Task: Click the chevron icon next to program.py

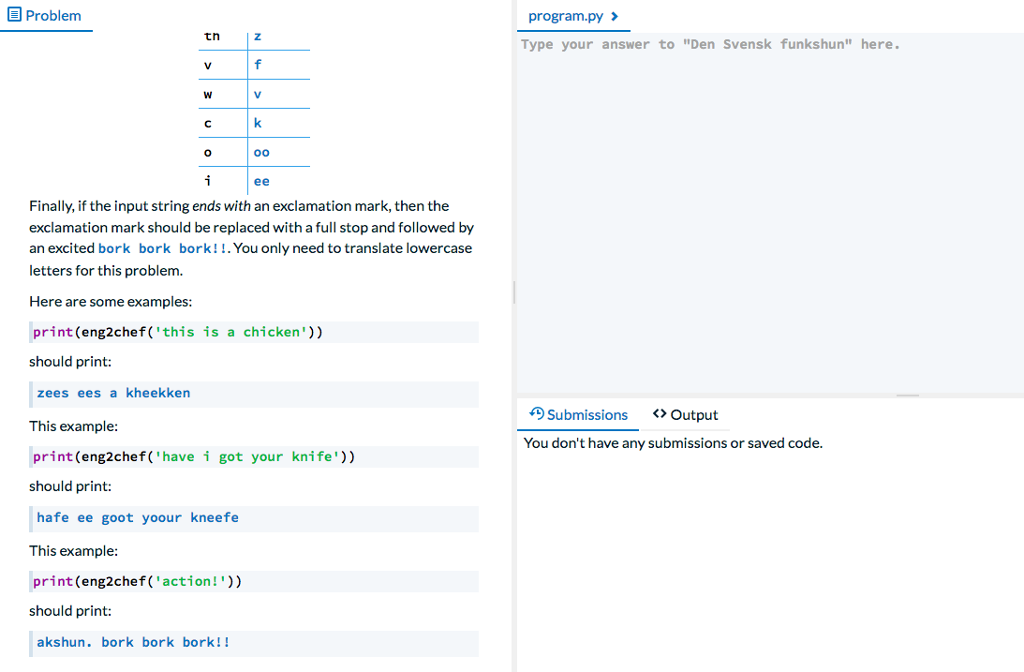Action: (x=615, y=16)
